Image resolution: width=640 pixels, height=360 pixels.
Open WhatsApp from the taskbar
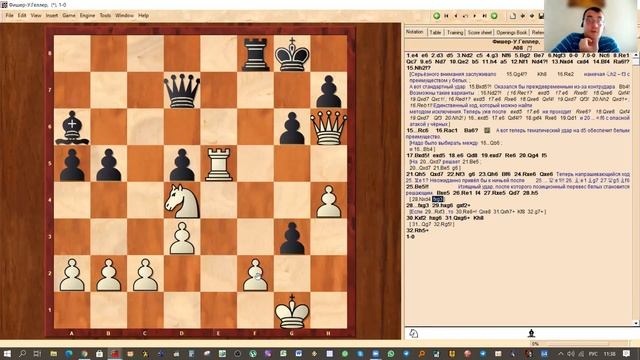(391, 353)
